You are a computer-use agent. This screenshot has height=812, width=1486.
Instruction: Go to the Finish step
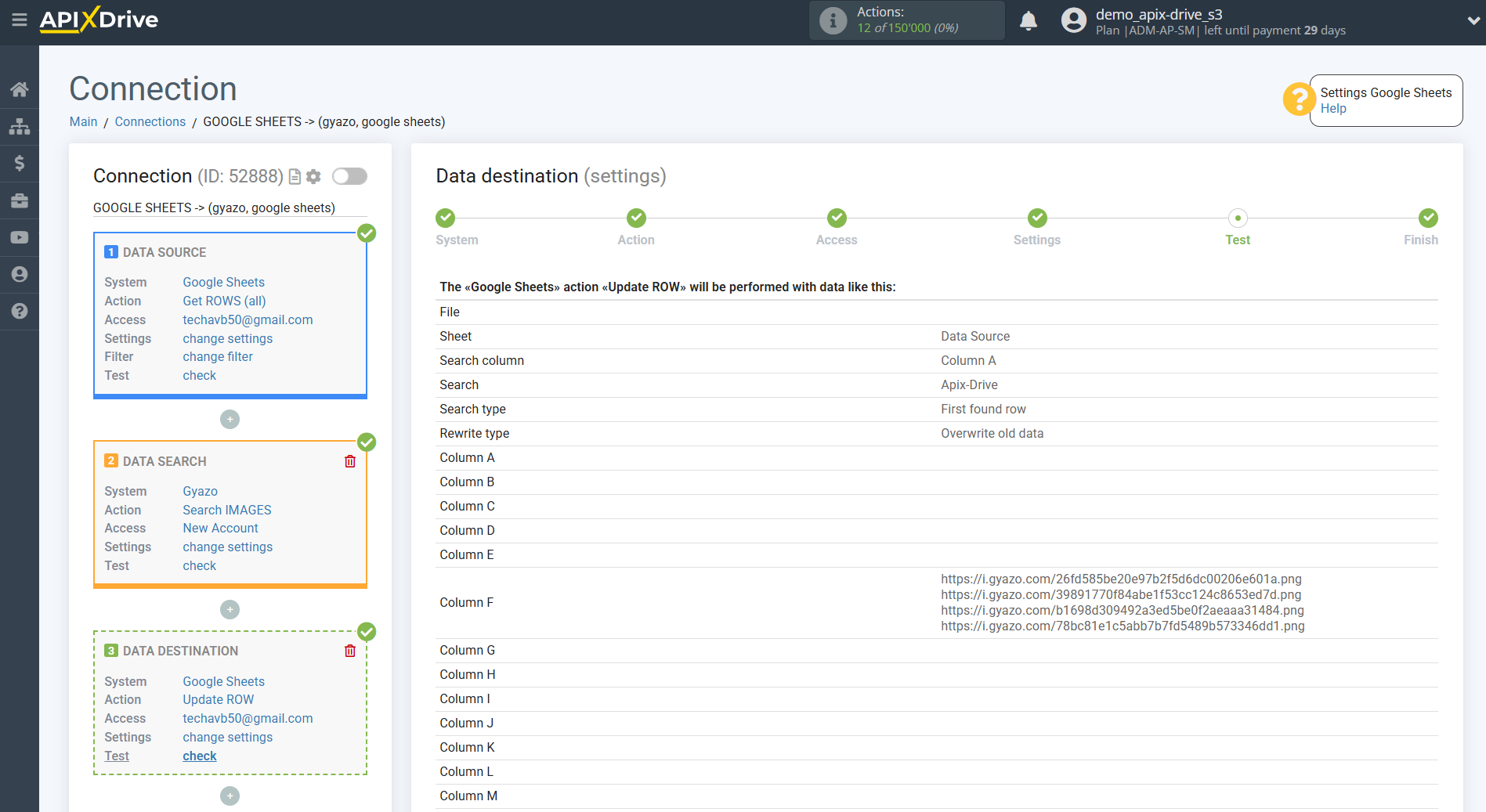coord(1427,218)
